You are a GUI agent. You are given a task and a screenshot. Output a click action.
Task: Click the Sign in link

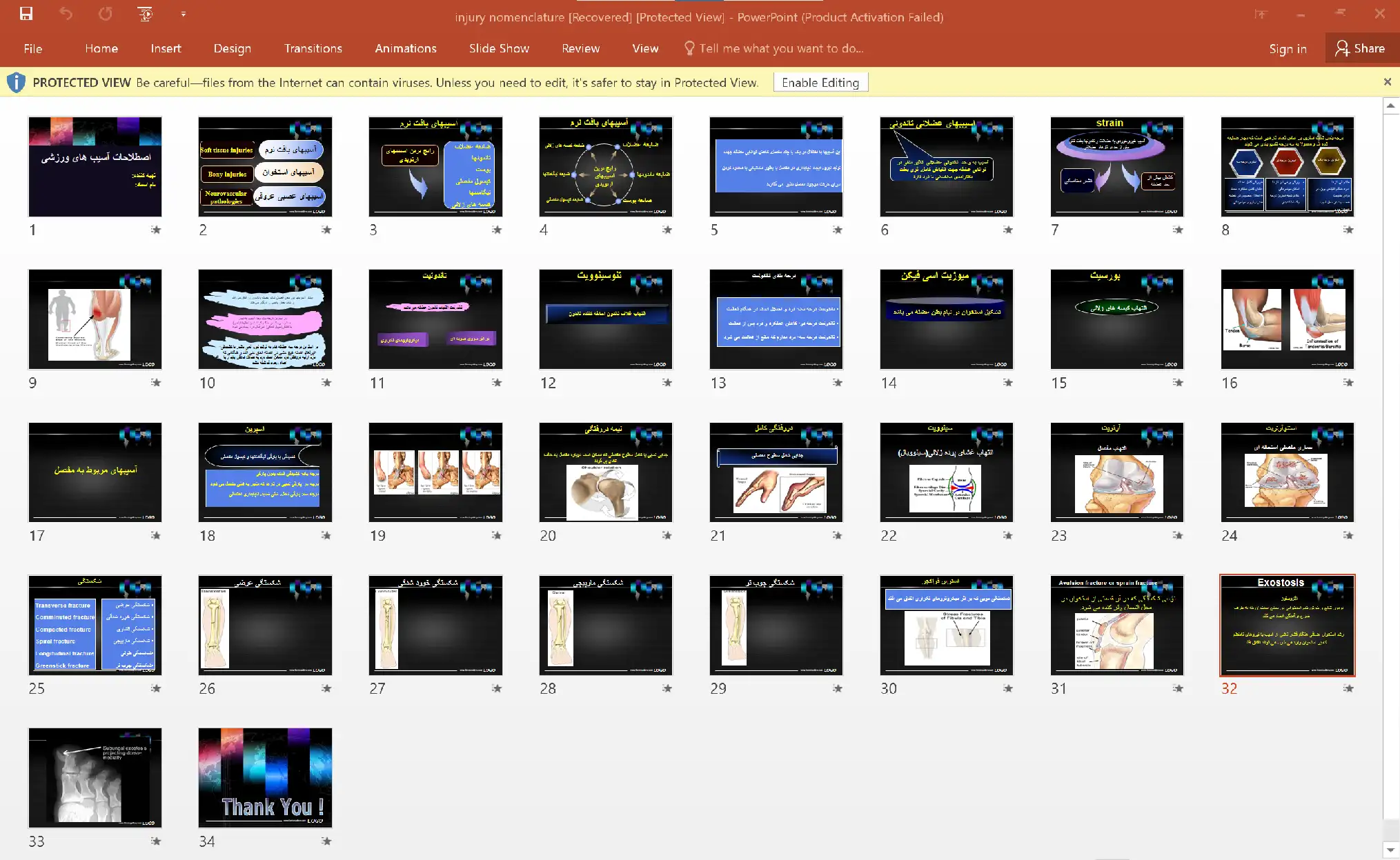click(1288, 48)
